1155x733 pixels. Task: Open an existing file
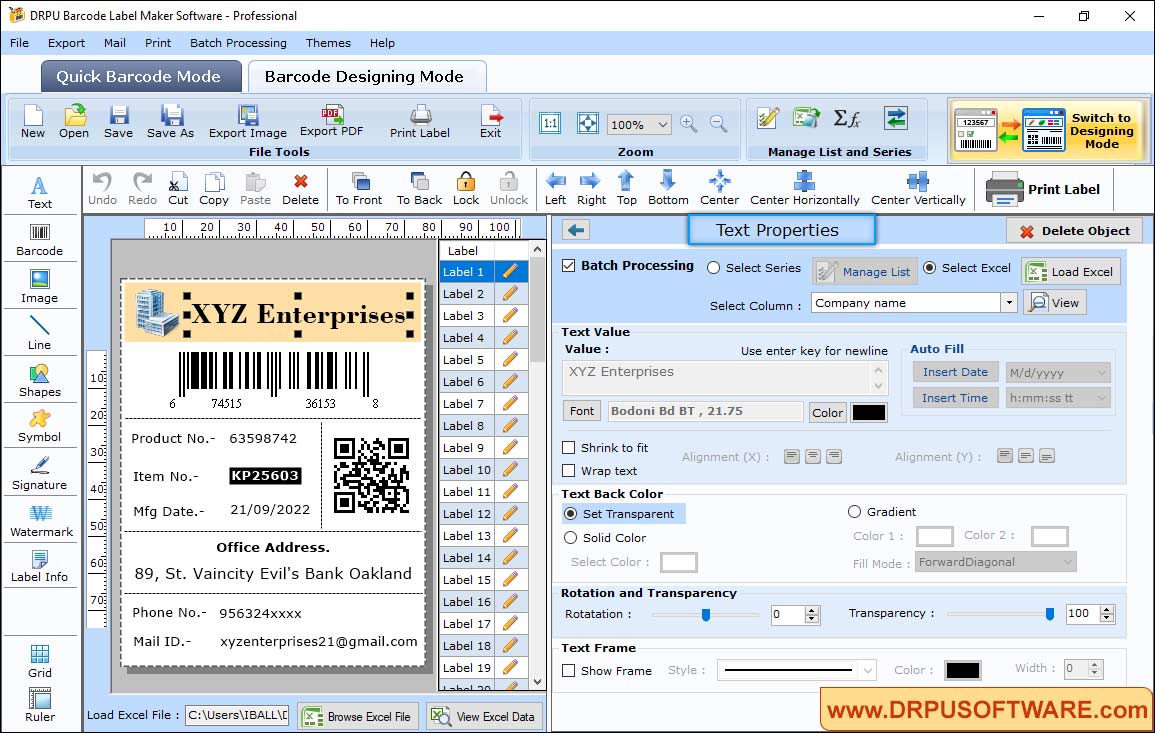click(74, 122)
